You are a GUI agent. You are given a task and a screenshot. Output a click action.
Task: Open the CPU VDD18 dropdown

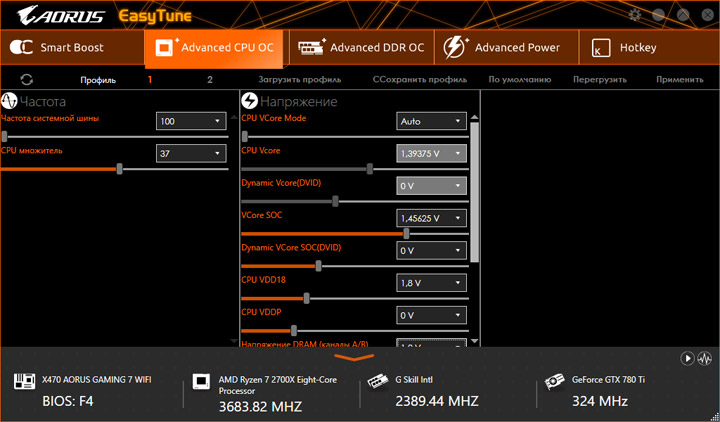(x=431, y=283)
